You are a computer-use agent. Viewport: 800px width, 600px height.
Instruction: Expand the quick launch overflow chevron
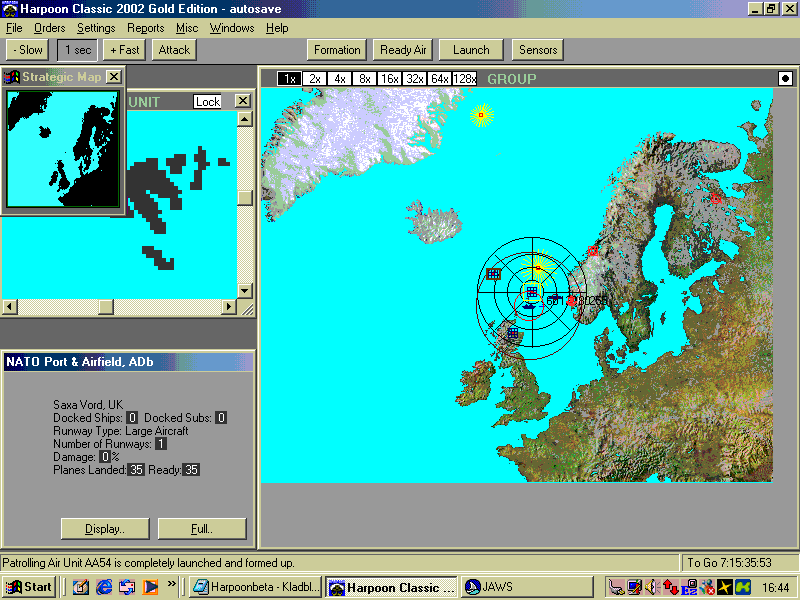pyautogui.click(x=171, y=583)
